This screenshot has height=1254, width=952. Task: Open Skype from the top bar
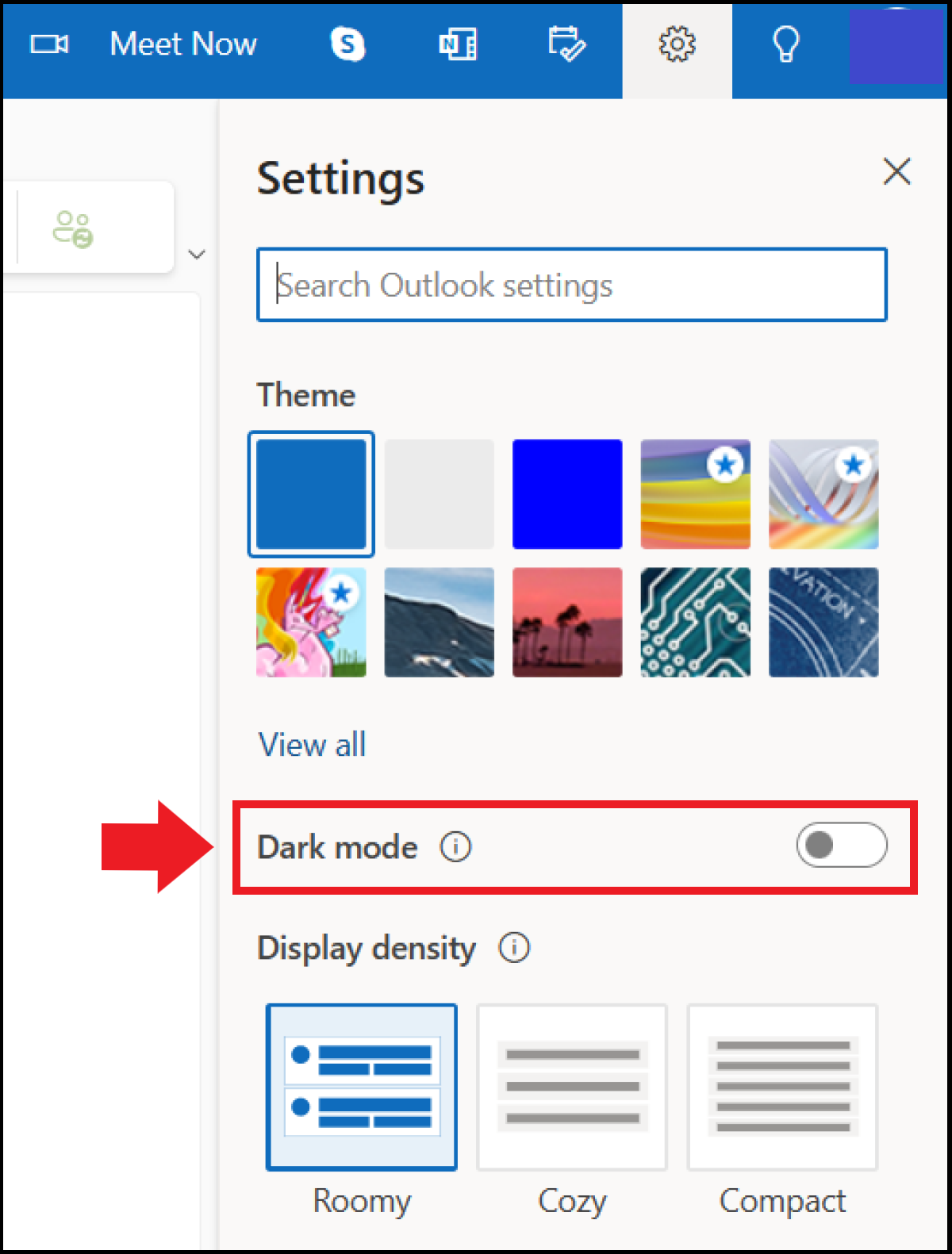pyautogui.click(x=347, y=44)
